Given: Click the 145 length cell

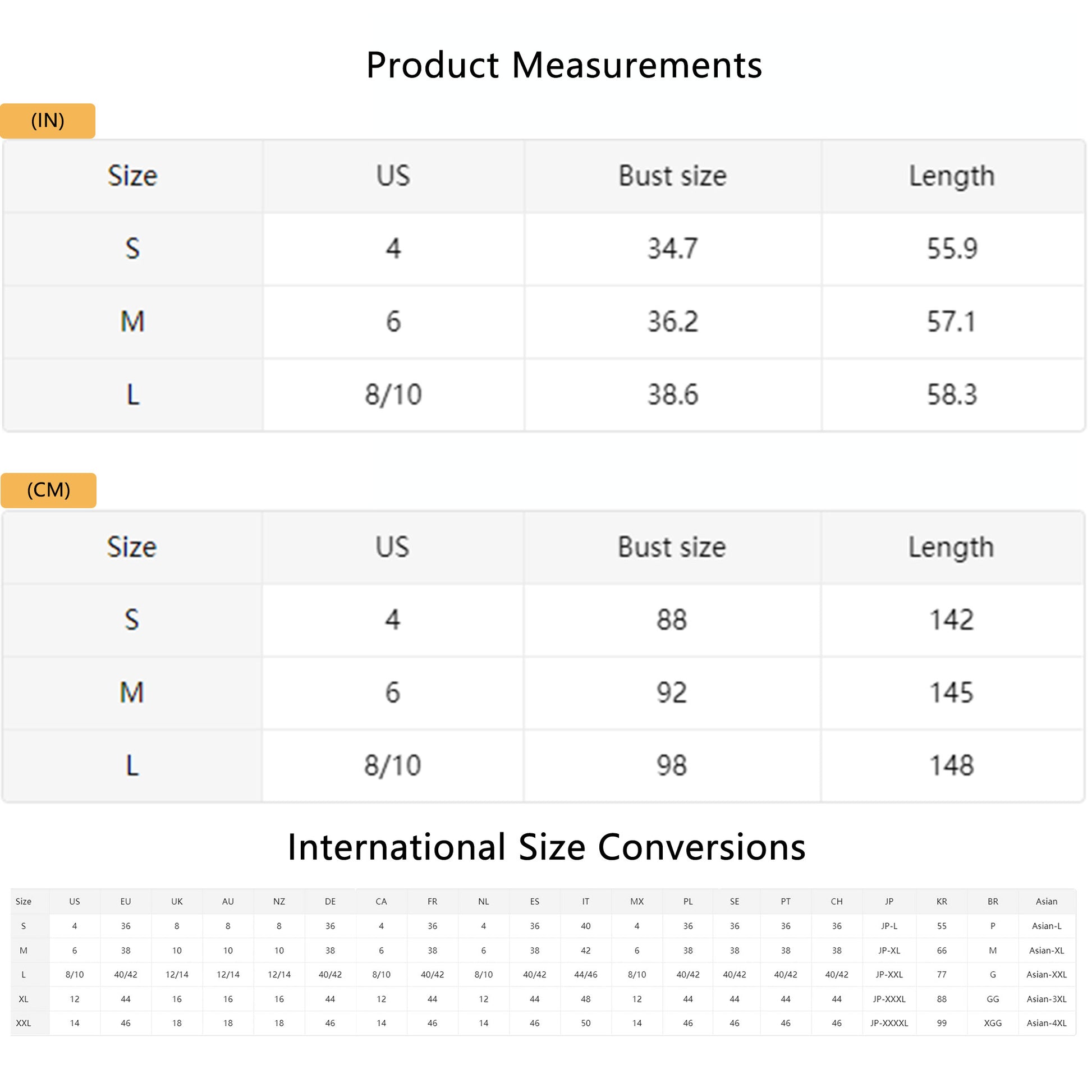Looking at the screenshot, I should [x=951, y=692].
